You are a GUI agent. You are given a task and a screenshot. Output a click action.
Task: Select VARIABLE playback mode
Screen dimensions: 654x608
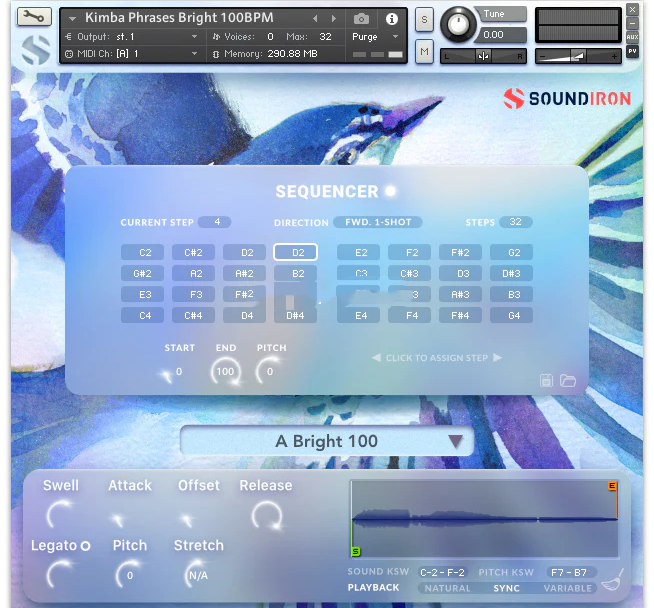pos(568,588)
